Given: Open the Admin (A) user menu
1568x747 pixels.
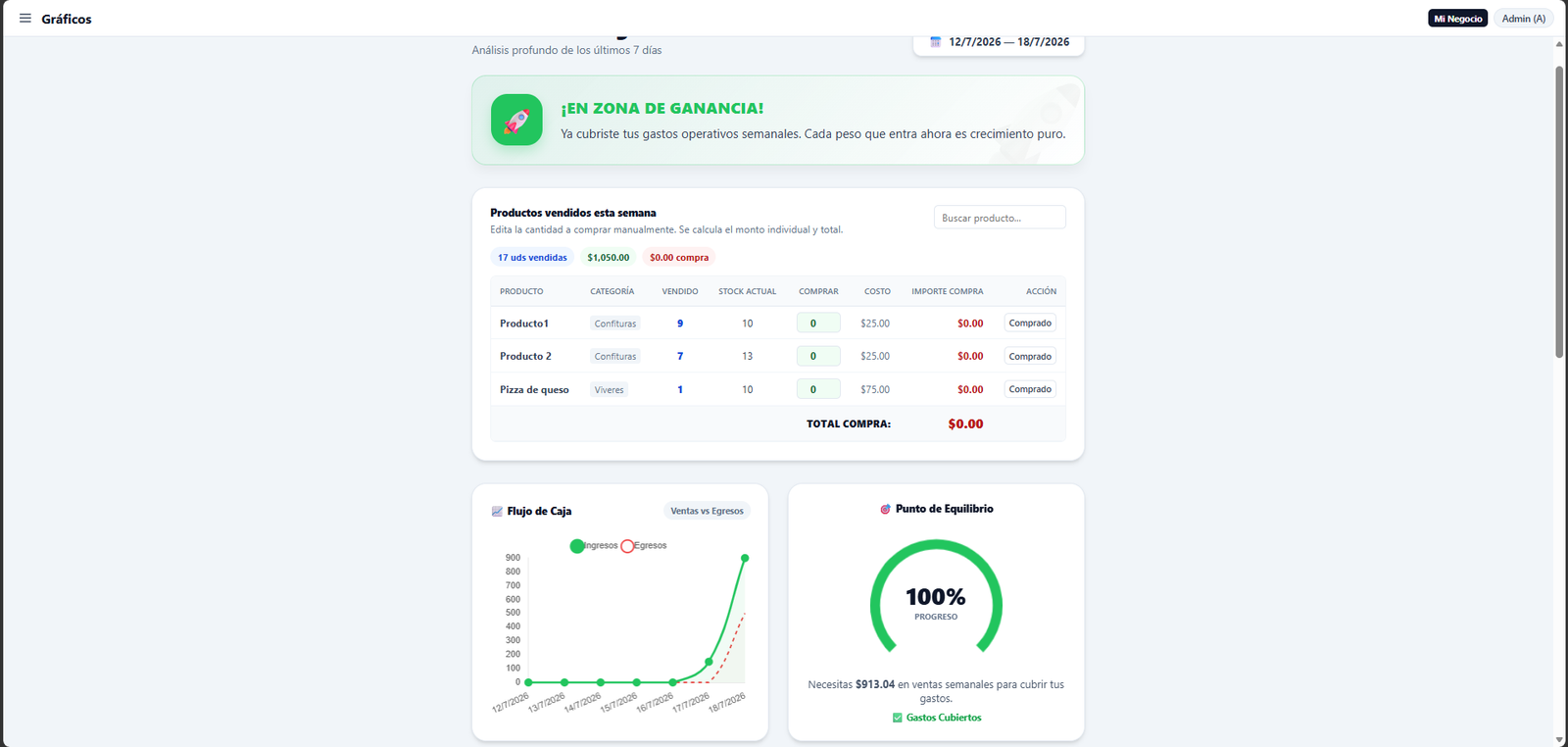Looking at the screenshot, I should click(1523, 19).
